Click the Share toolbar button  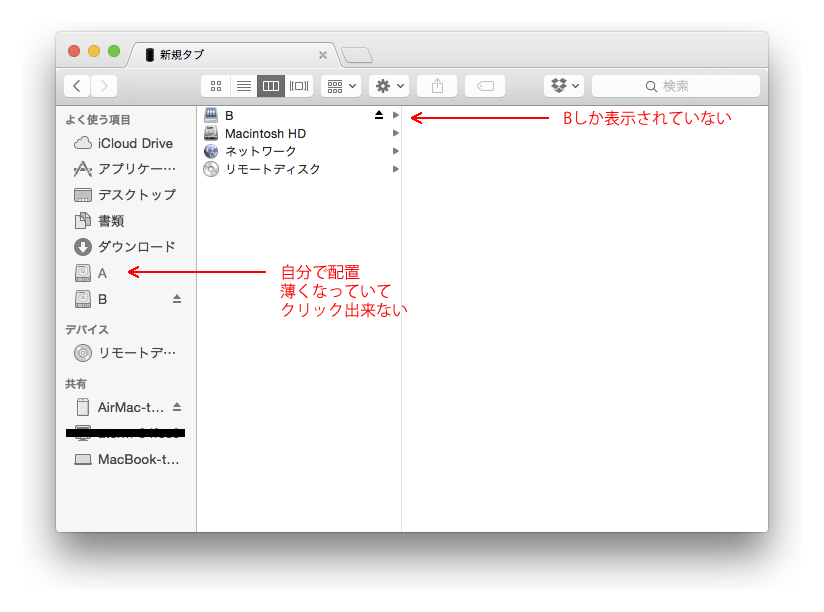click(x=437, y=86)
